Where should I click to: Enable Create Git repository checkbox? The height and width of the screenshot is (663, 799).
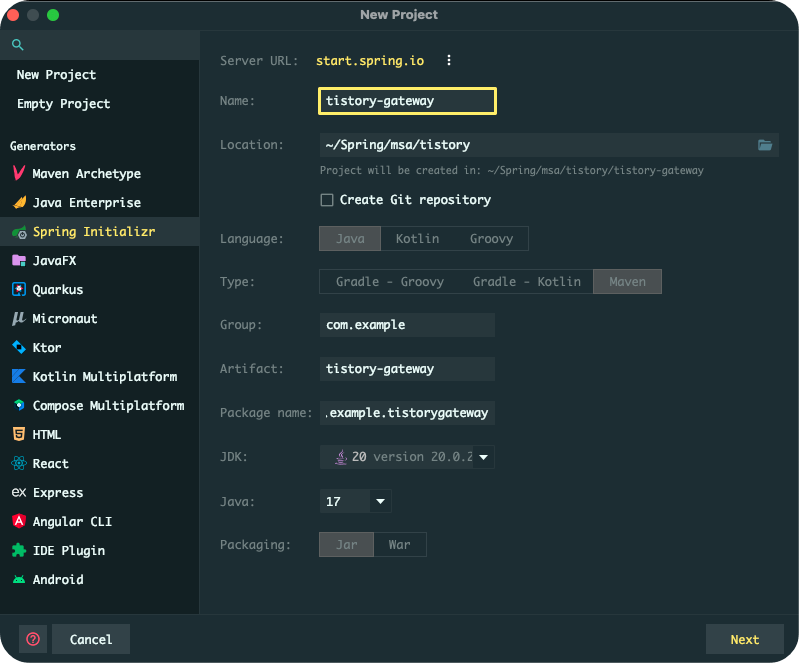[327, 200]
